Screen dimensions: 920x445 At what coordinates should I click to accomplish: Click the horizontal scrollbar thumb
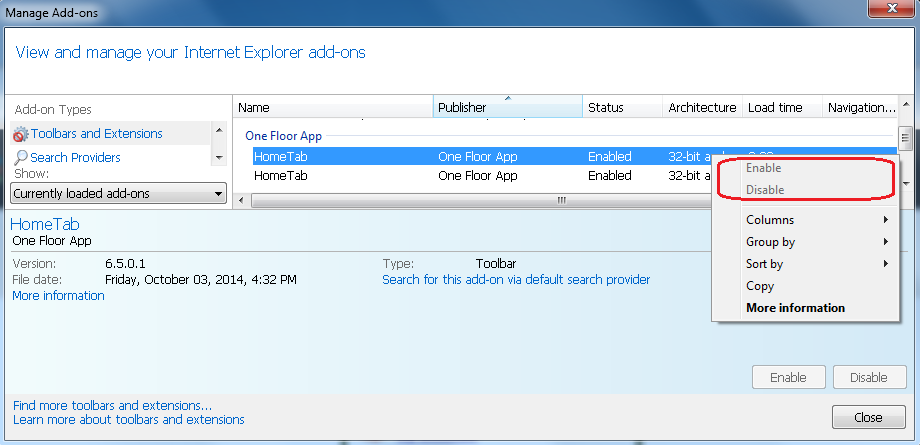pyautogui.click(x=481, y=201)
